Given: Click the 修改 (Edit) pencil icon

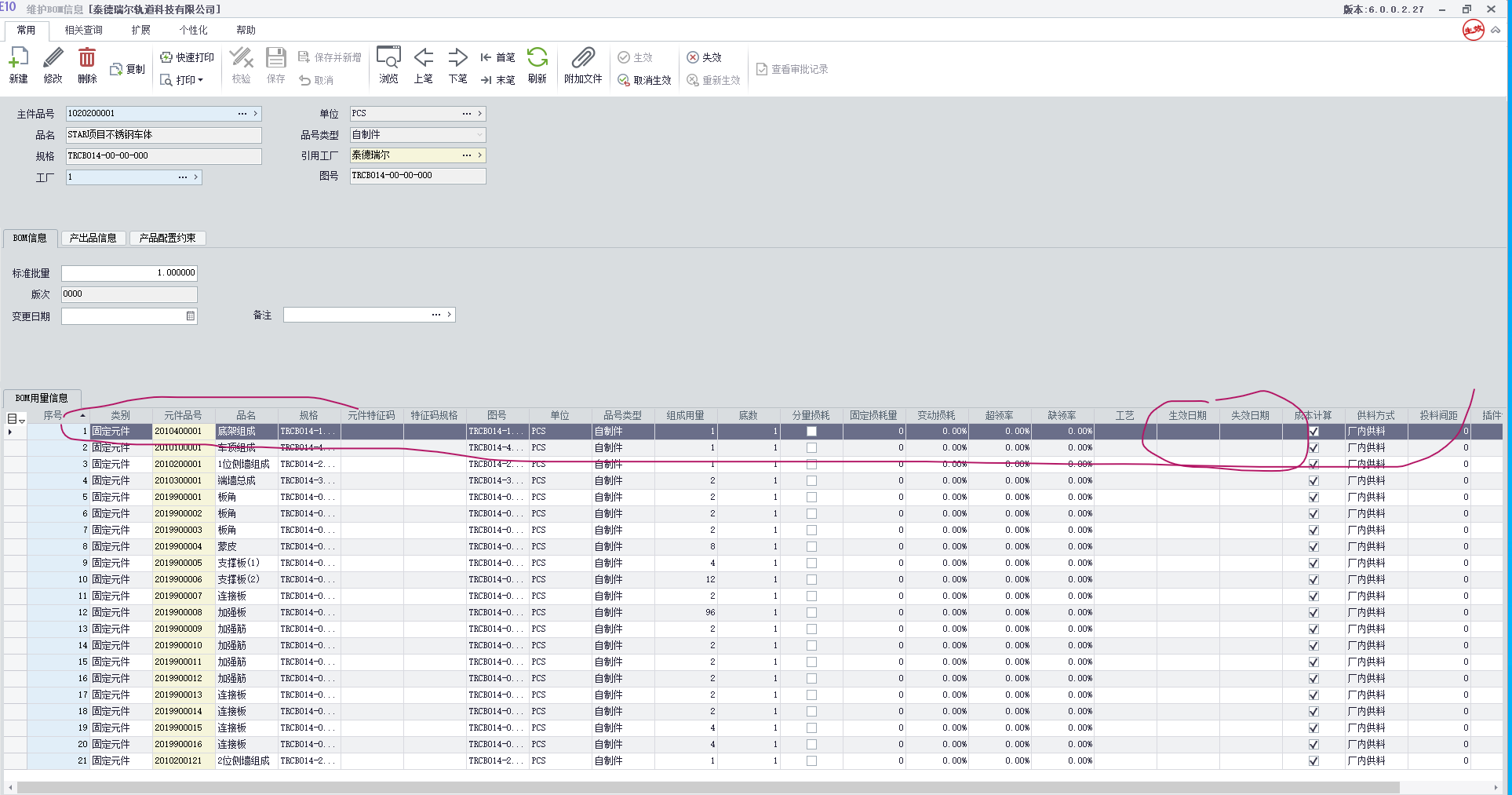Looking at the screenshot, I should (53, 58).
